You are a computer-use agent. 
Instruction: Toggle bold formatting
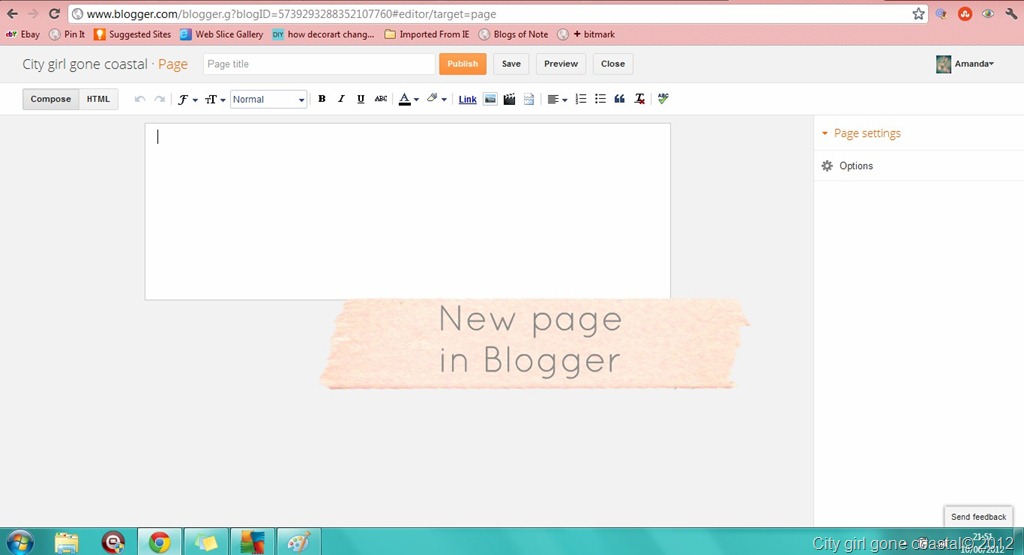(321, 99)
